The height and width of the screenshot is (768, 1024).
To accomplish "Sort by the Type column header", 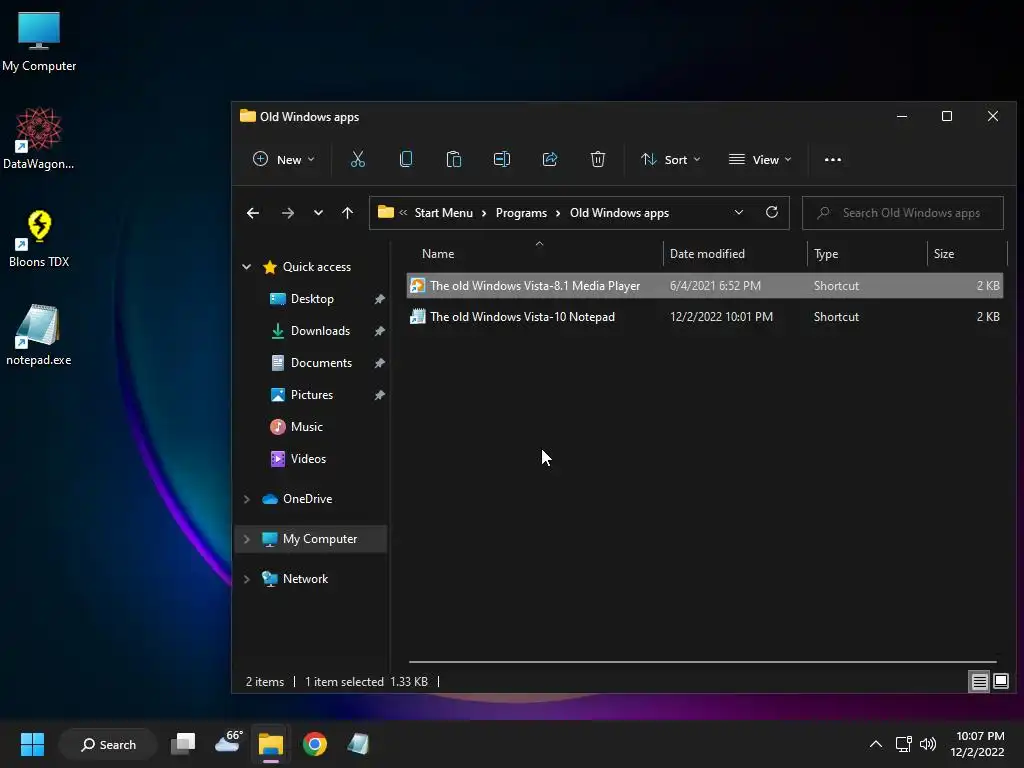I will pyautogui.click(x=867, y=253).
